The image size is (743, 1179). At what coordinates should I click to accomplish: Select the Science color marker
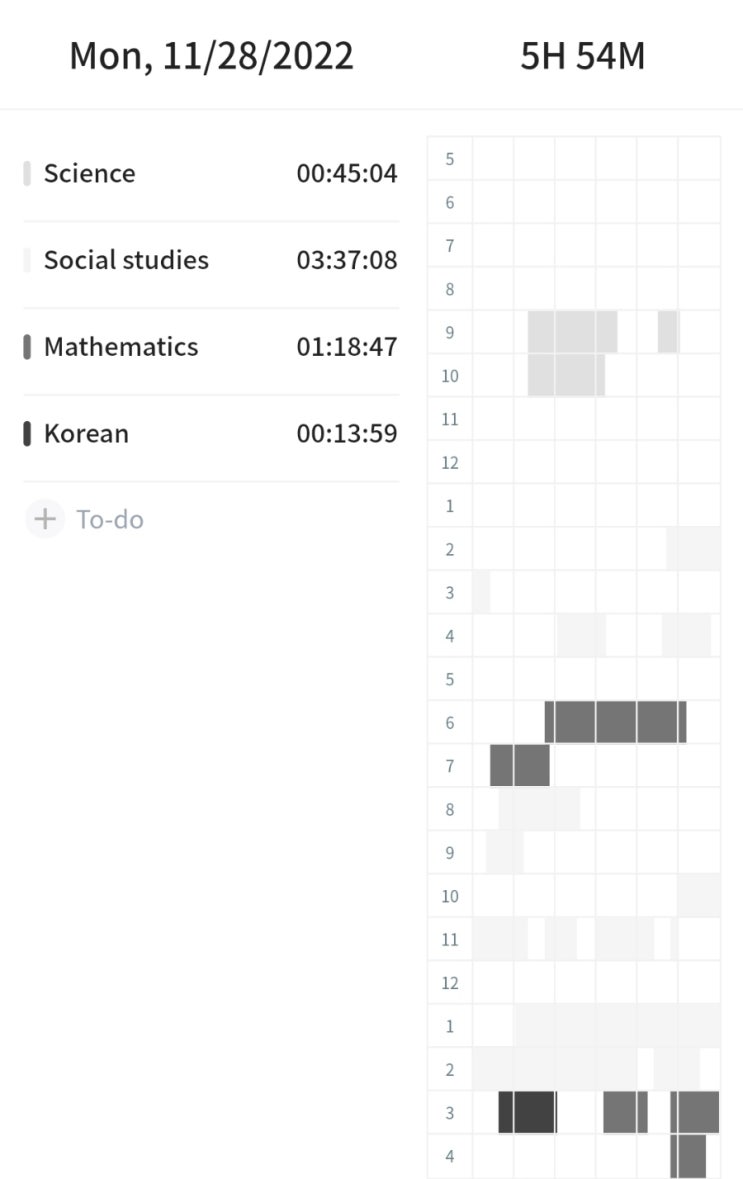pos(27,173)
